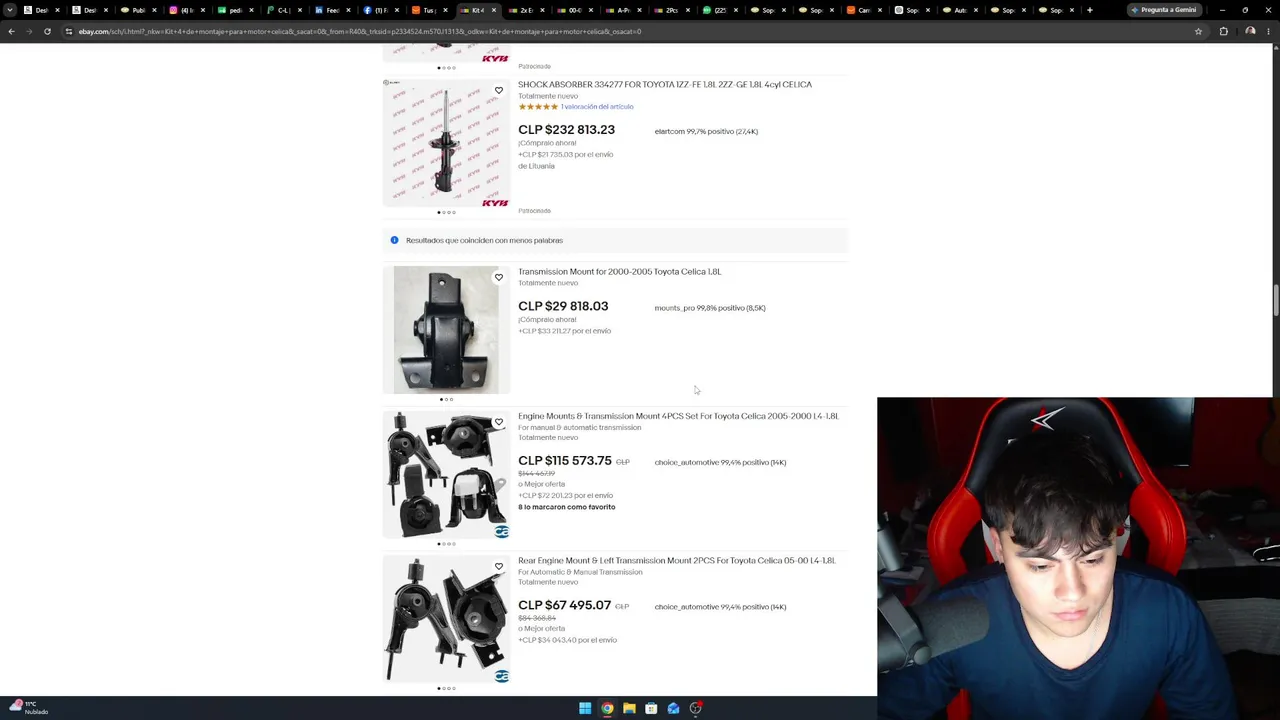This screenshot has width=1280, height=720.
Task: View site information icon in address bar
Action: (68, 31)
